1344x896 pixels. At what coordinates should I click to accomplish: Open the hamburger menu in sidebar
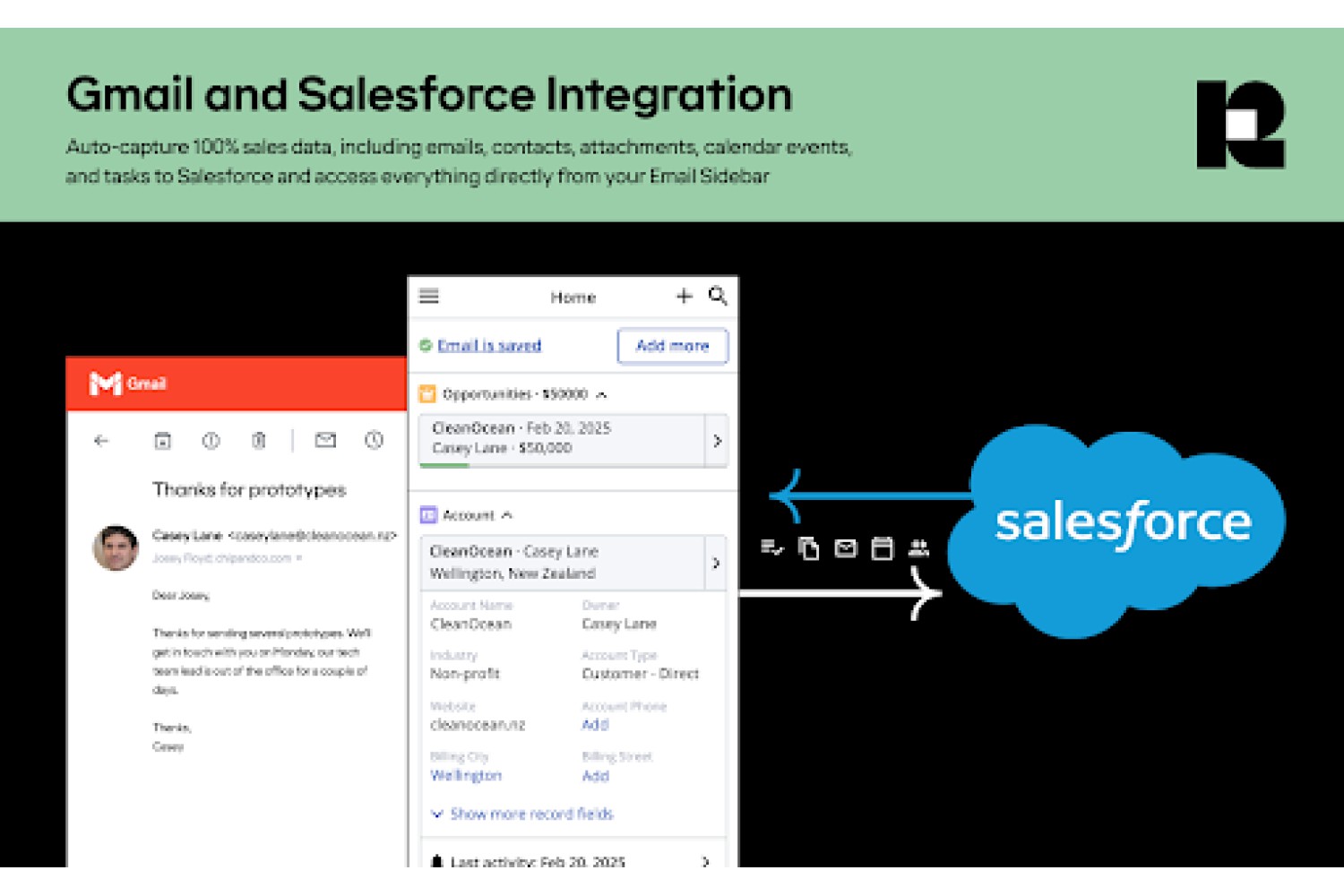tap(429, 296)
